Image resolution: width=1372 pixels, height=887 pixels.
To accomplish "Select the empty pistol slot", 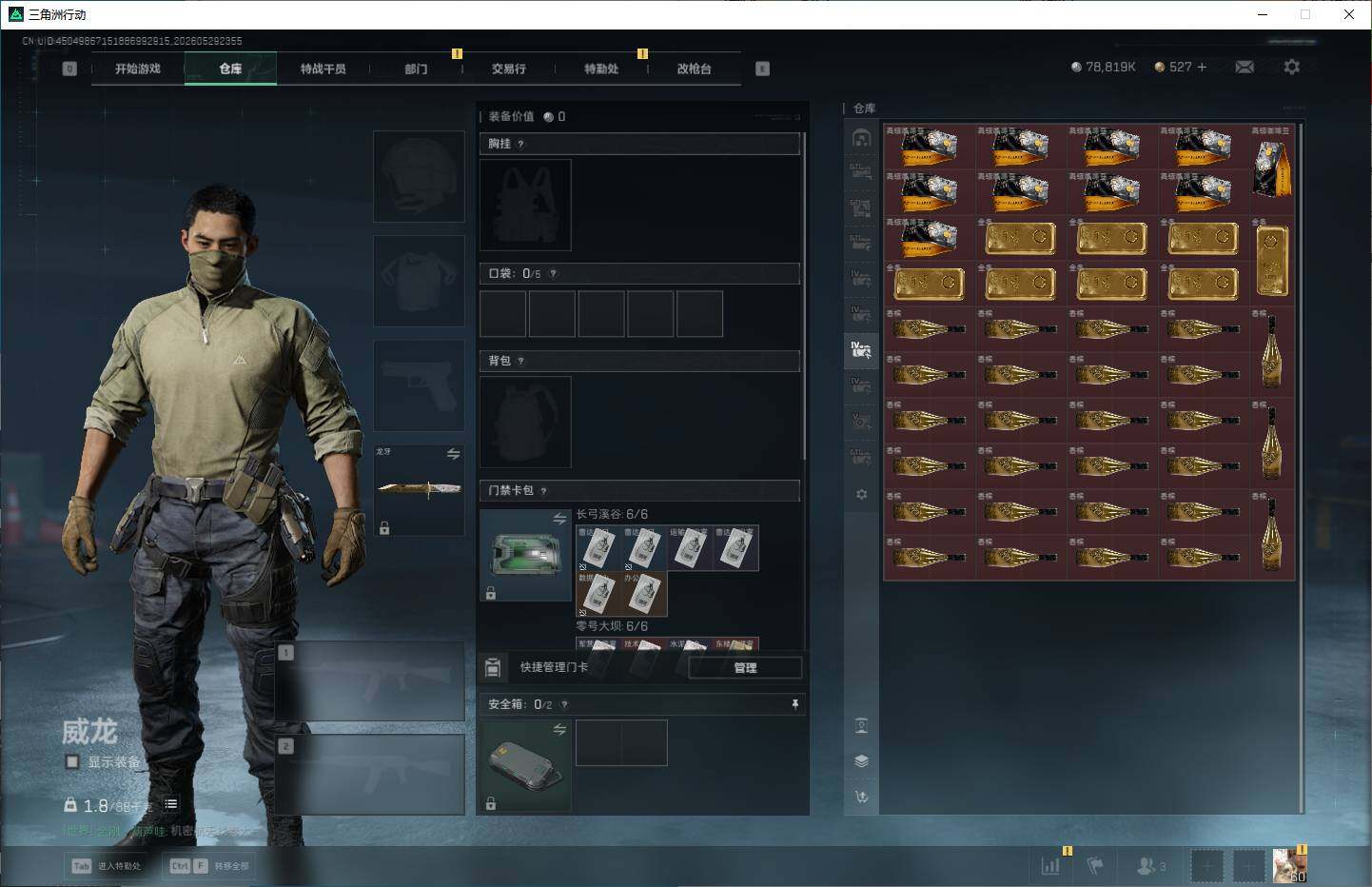I will tap(419, 385).
